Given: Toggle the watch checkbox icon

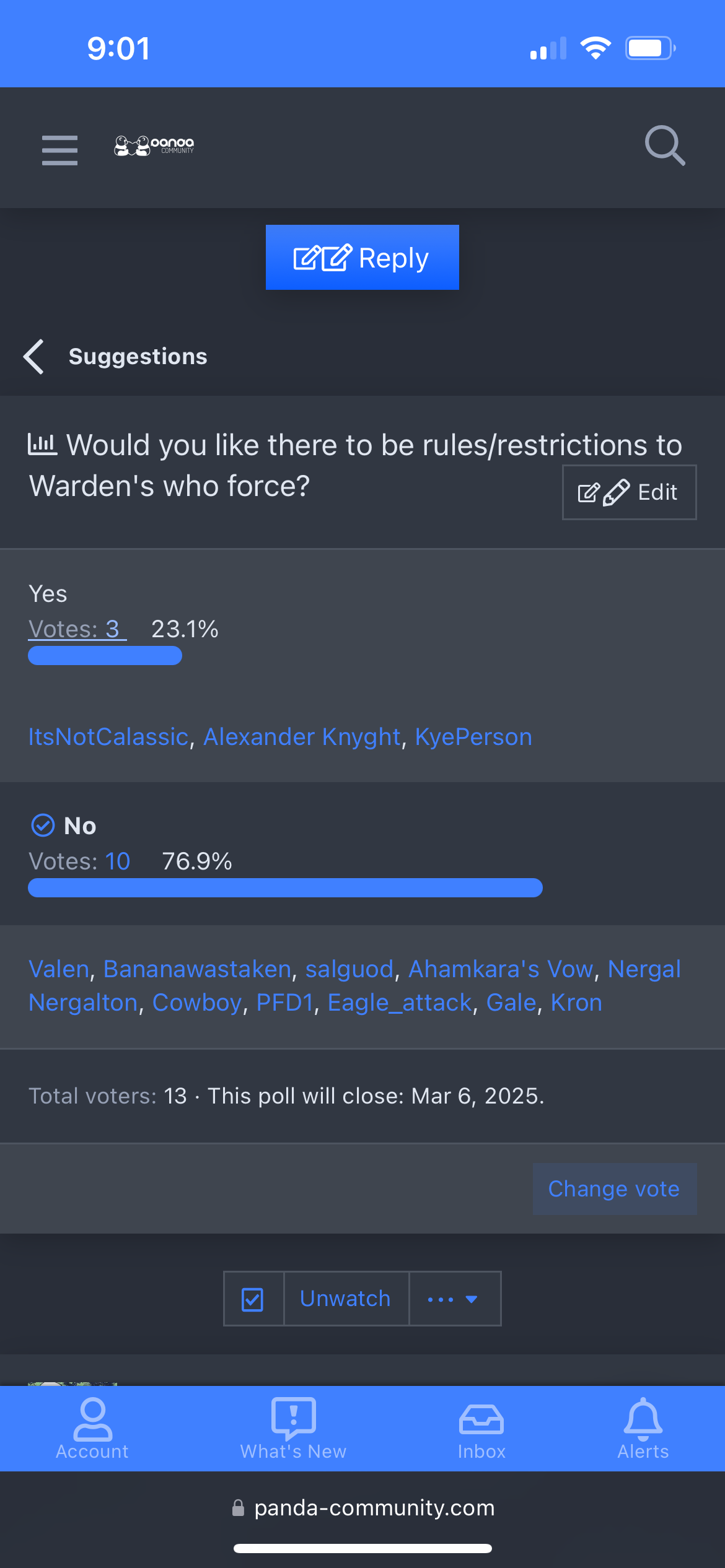Looking at the screenshot, I should (x=253, y=1299).
